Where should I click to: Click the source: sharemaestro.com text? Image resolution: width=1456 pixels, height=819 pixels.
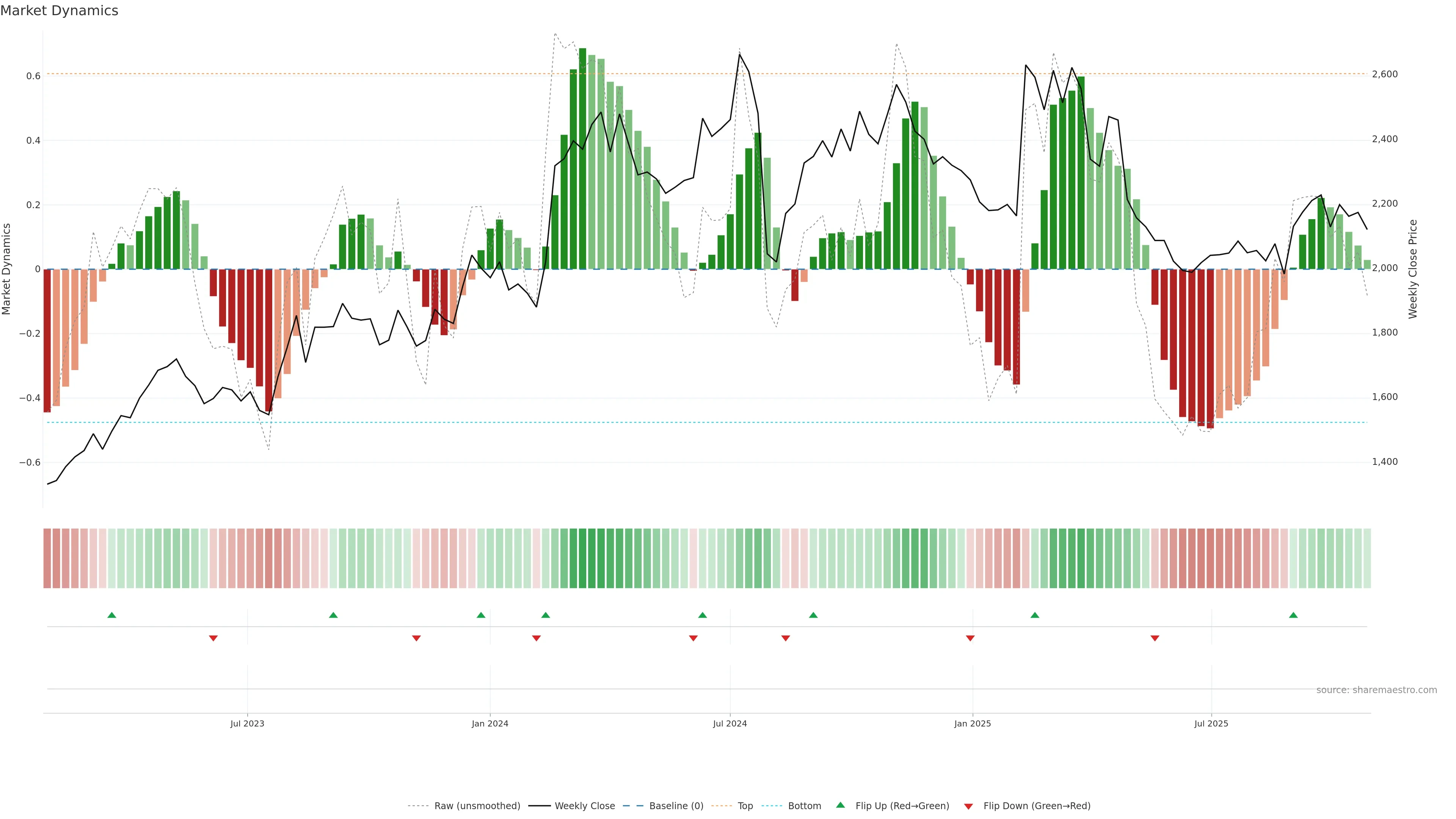[x=1376, y=690]
